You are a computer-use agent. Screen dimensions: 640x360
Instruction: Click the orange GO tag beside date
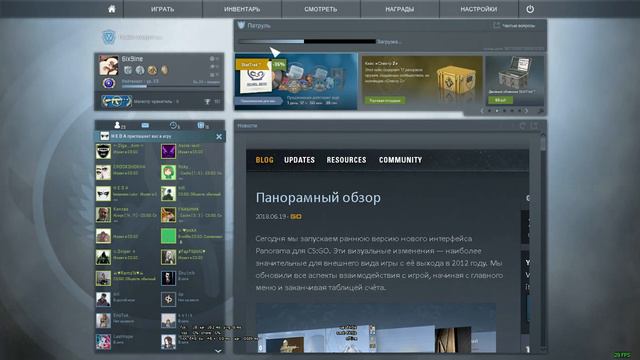296,216
